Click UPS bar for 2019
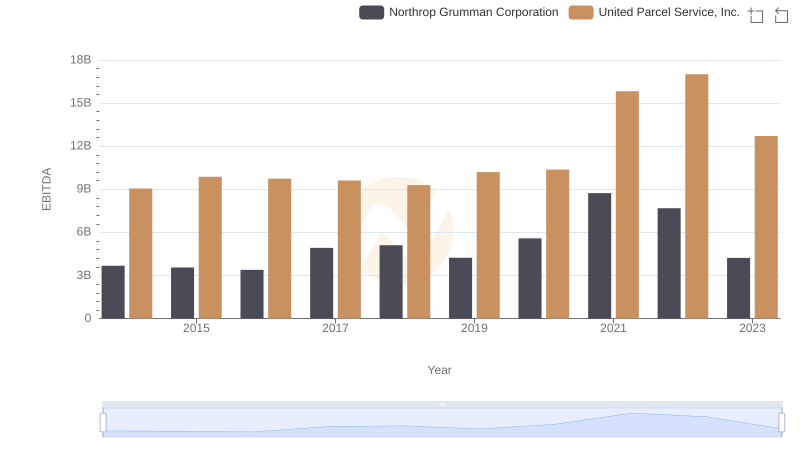The image size is (800, 461). tap(488, 245)
